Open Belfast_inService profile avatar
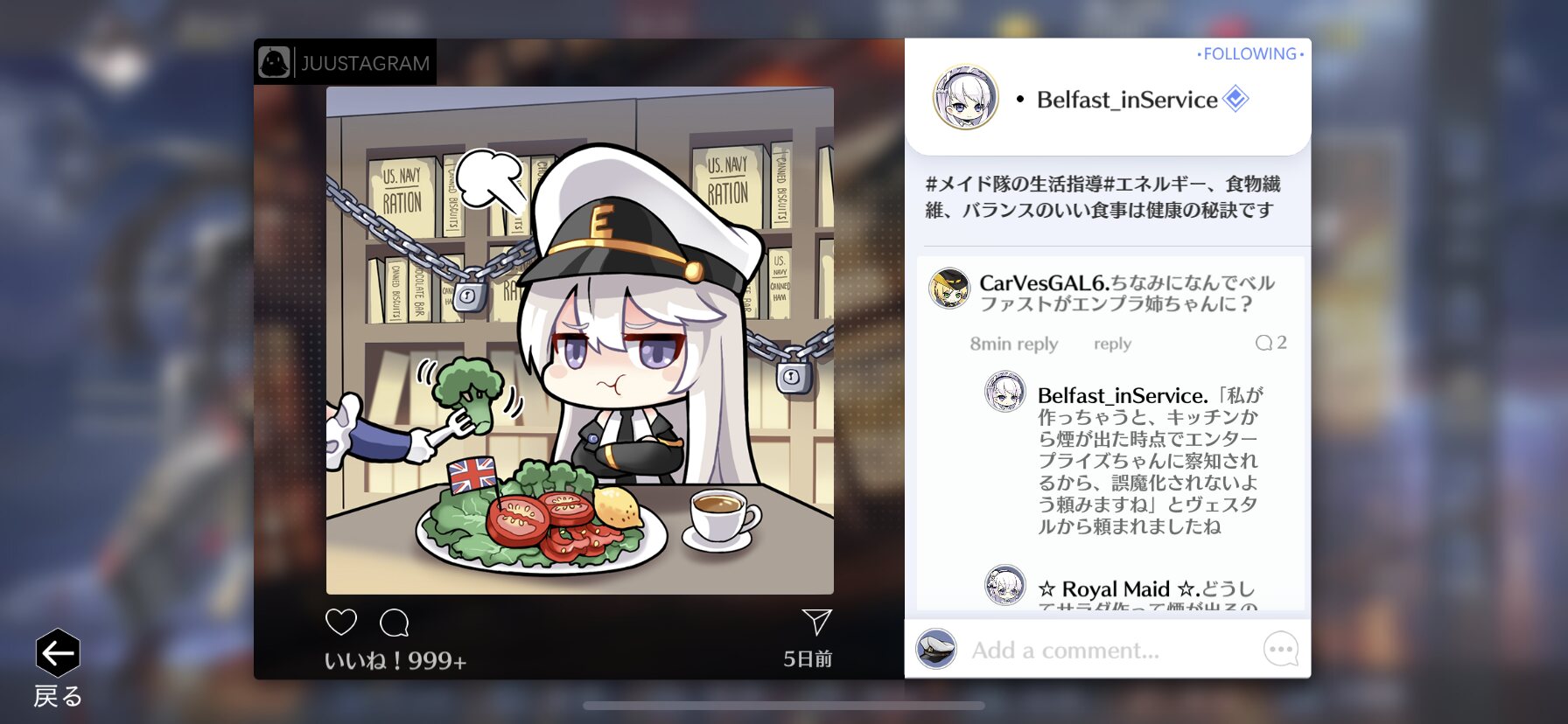Image resolution: width=1568 pixels, height=724 pixels. pos(965,98)
